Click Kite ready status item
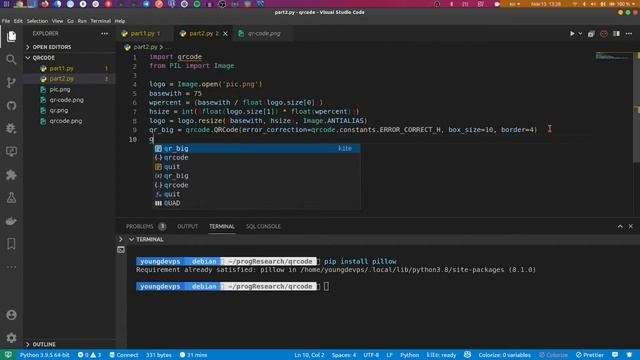Image resolution: width=640 pixels, height=360 pixels. point(441,355)
